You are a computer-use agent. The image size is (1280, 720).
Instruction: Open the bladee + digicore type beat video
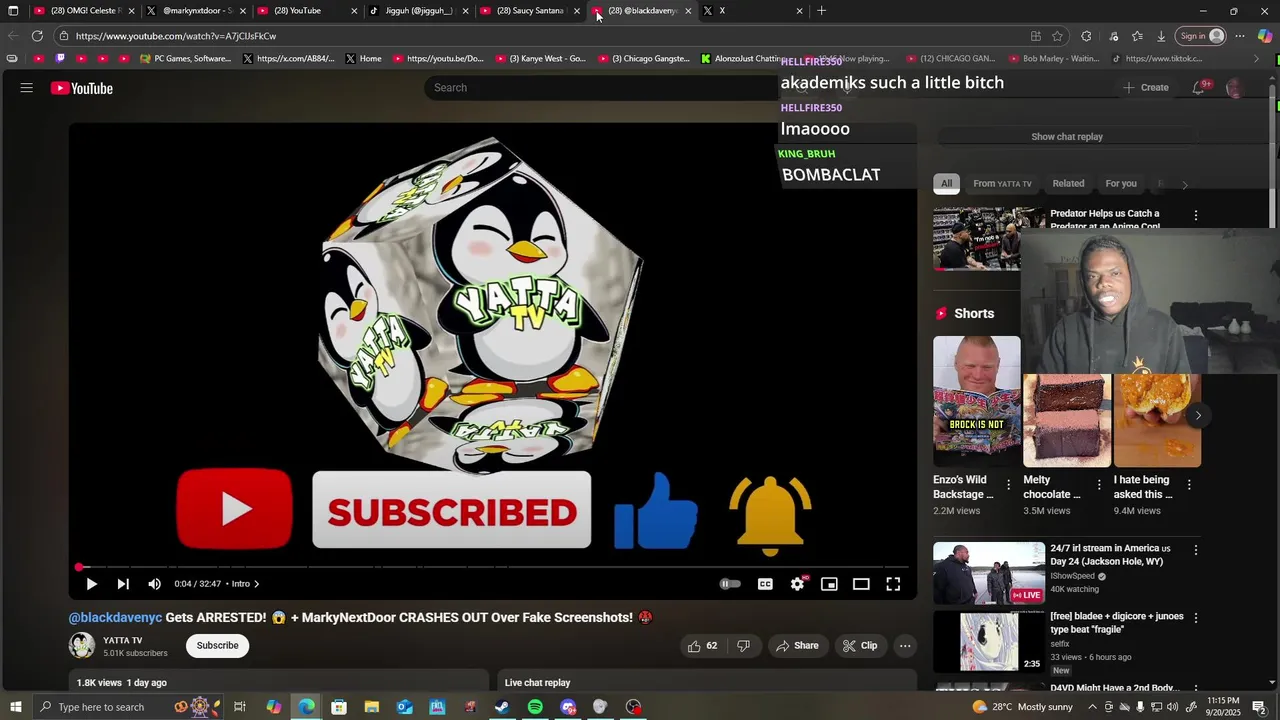(x=989, y=641)
